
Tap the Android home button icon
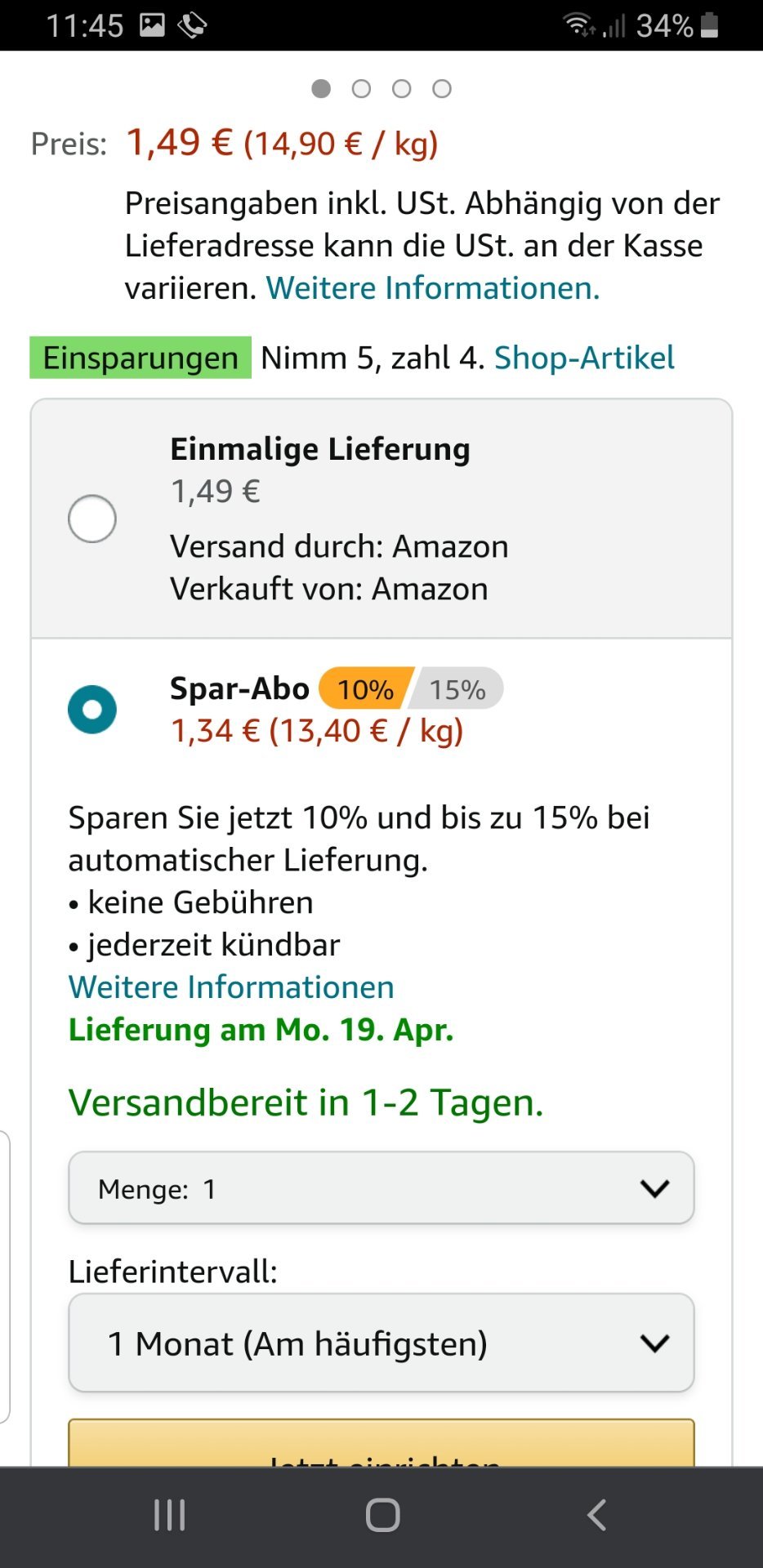(x=382, y=1516)
